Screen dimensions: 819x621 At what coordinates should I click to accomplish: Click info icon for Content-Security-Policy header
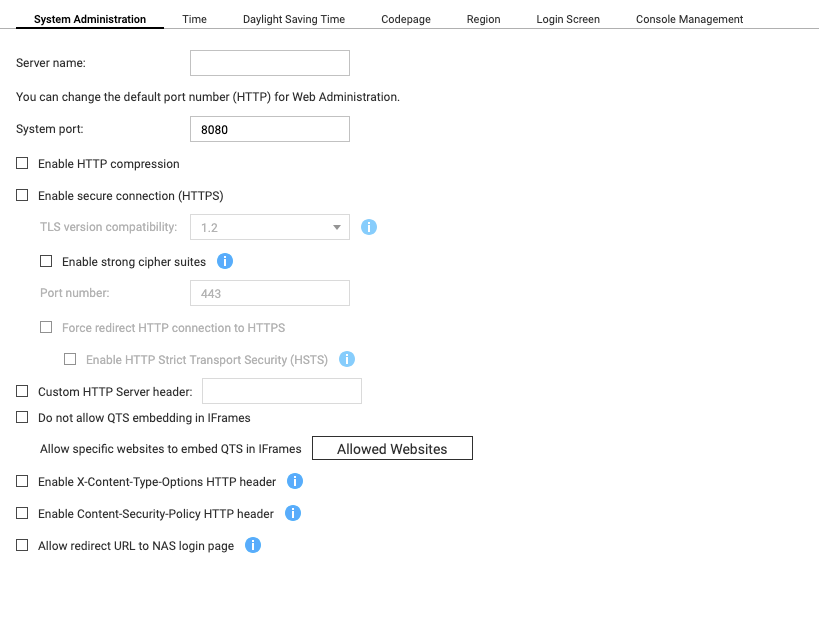pos(293,513)
